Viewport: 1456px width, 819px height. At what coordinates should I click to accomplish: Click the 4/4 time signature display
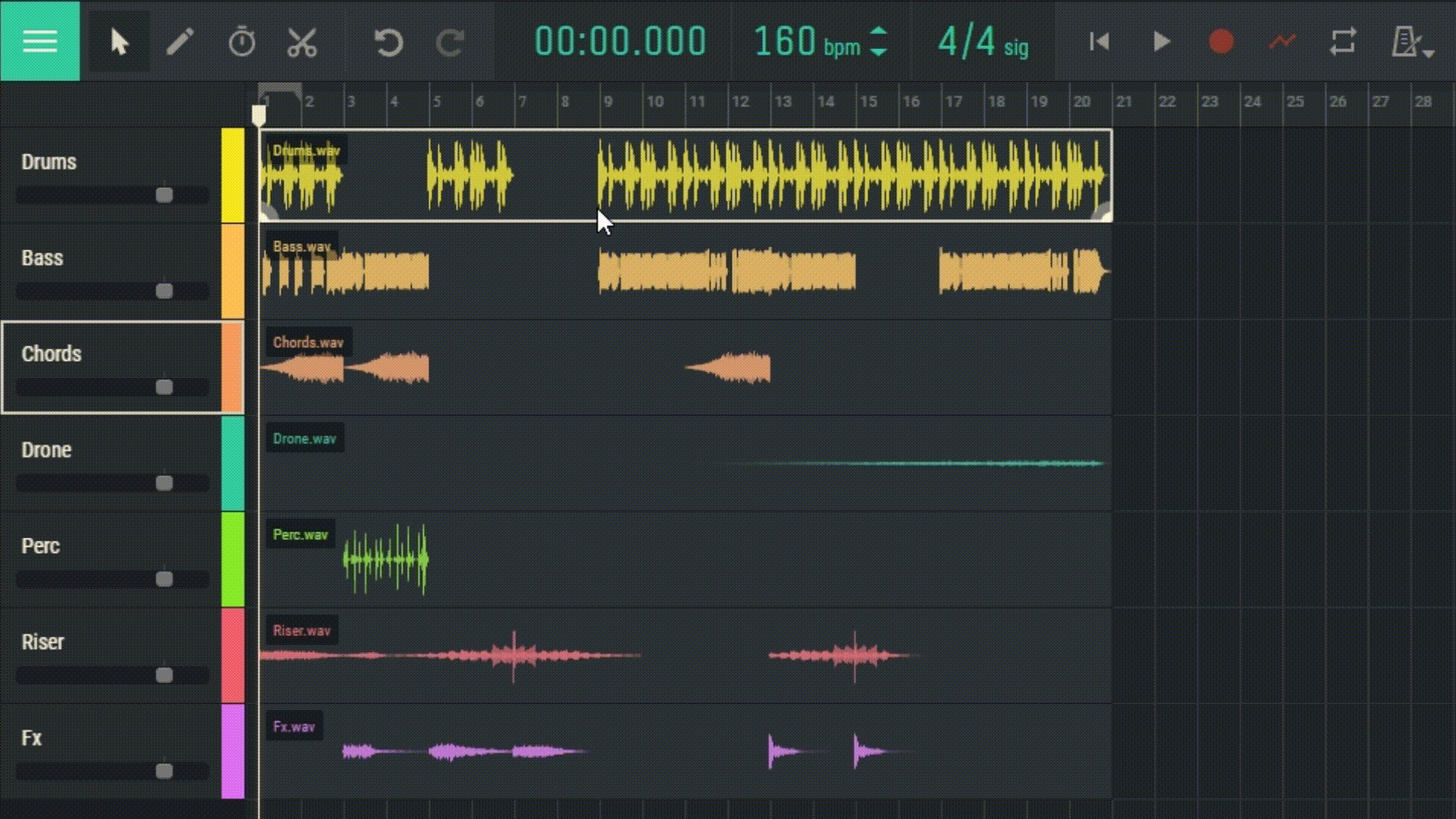pos(966,42)
